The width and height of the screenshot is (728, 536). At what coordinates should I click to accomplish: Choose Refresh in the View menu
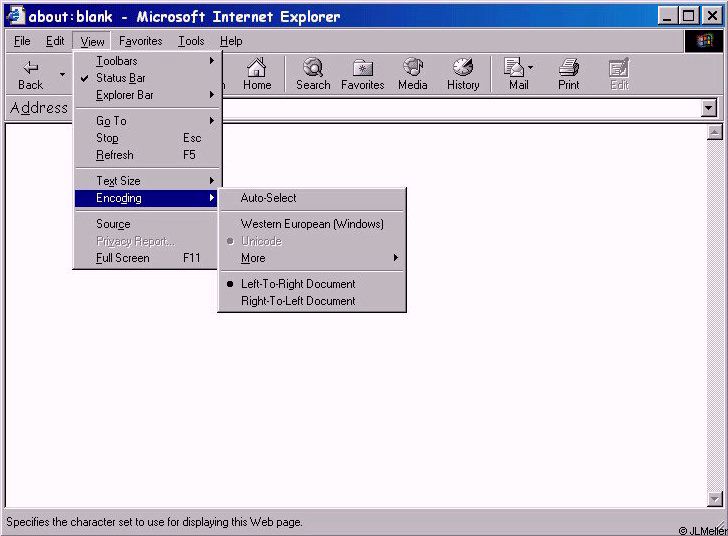pyautogui.click(x=146, y=155)
